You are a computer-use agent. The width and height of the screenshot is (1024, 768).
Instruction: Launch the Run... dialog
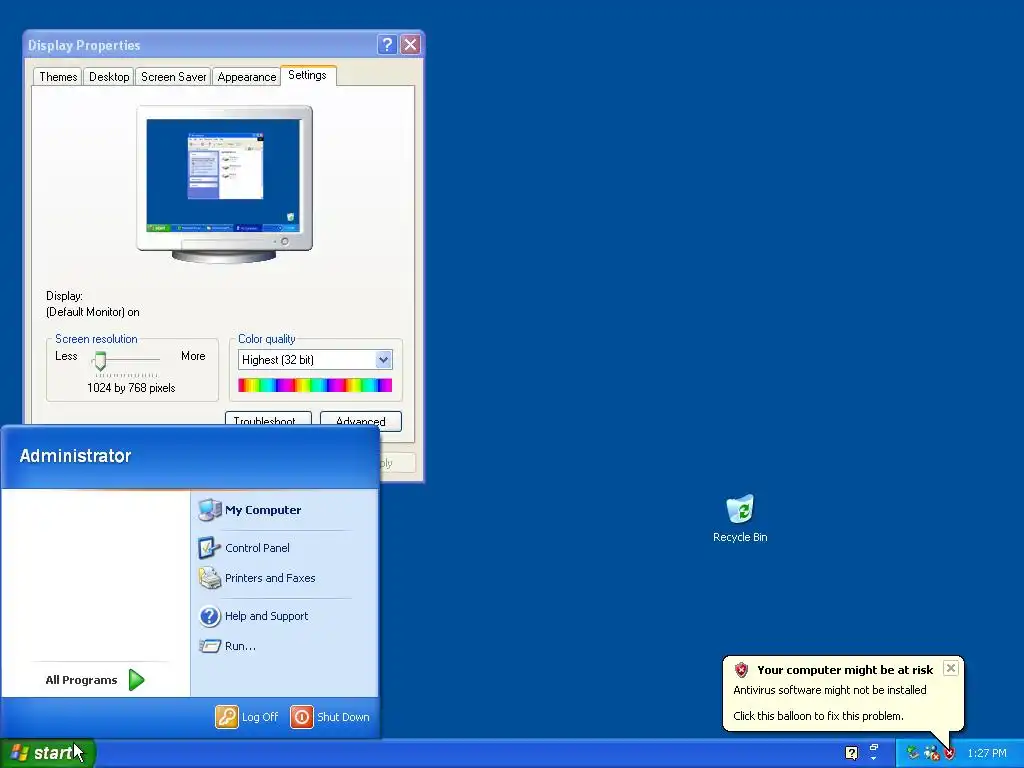(240, 646)
